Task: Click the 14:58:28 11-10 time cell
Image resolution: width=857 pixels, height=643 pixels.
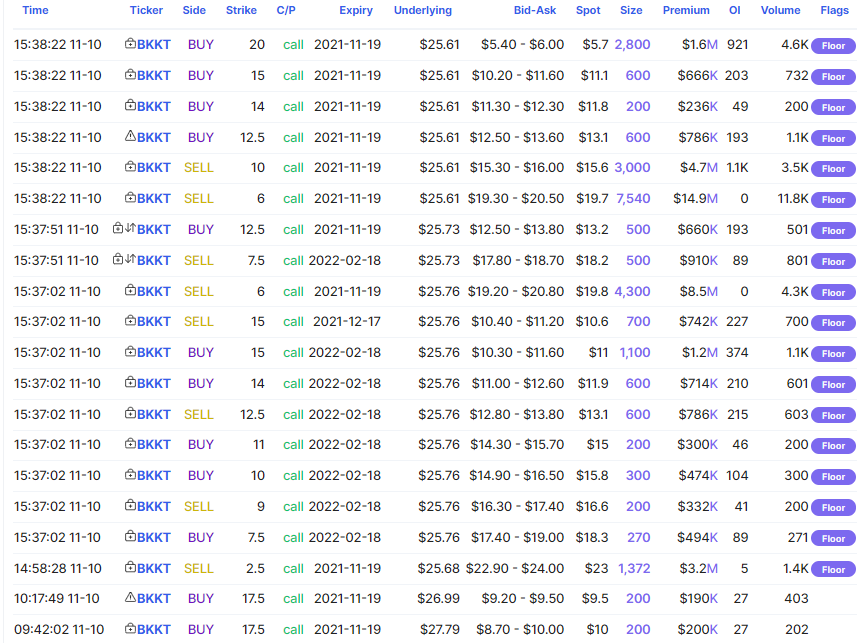Action: click(x=57, y=569)
